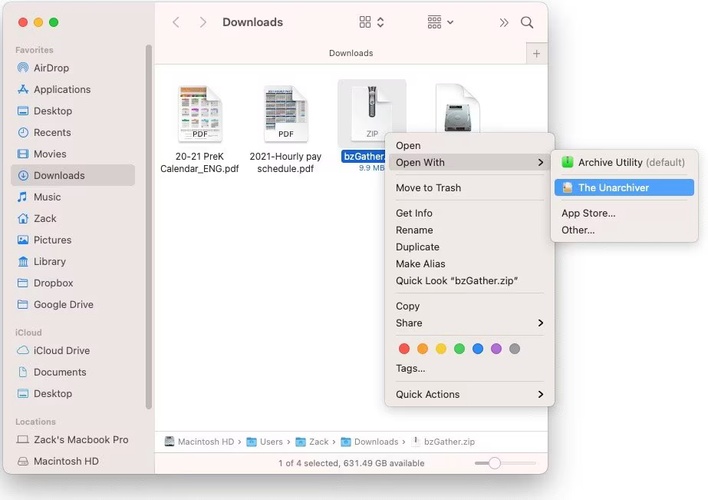Select 20-21 PreK Calendar_ENG.pdf file
The image size is (708, 500).
(x=200, y=130)
